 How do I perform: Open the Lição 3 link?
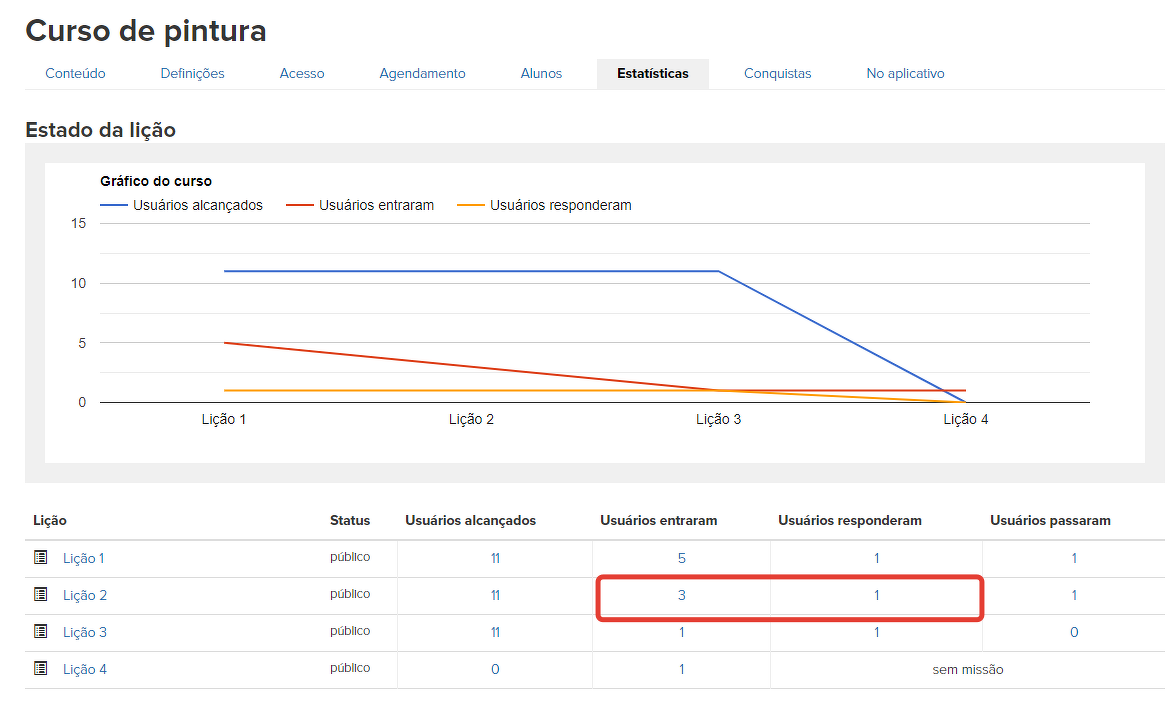85,632
